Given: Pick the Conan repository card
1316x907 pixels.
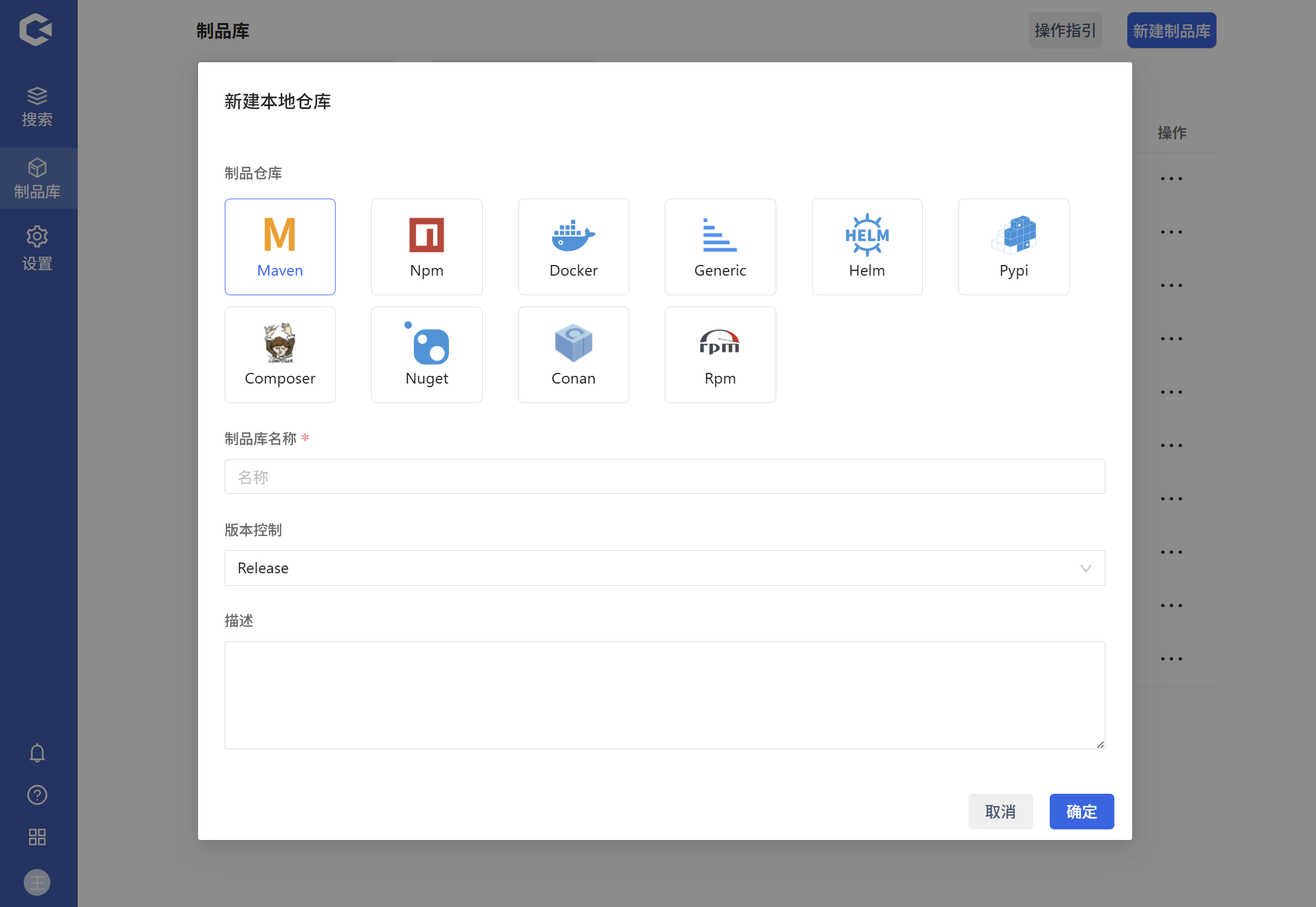Looking at the screenshot, I should click(573, 355).
